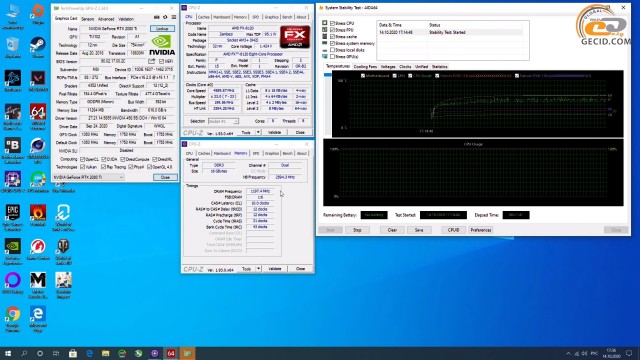Click GPU-Z BIOS export share icon
The image size is (640, 360).
coord(152,61)
